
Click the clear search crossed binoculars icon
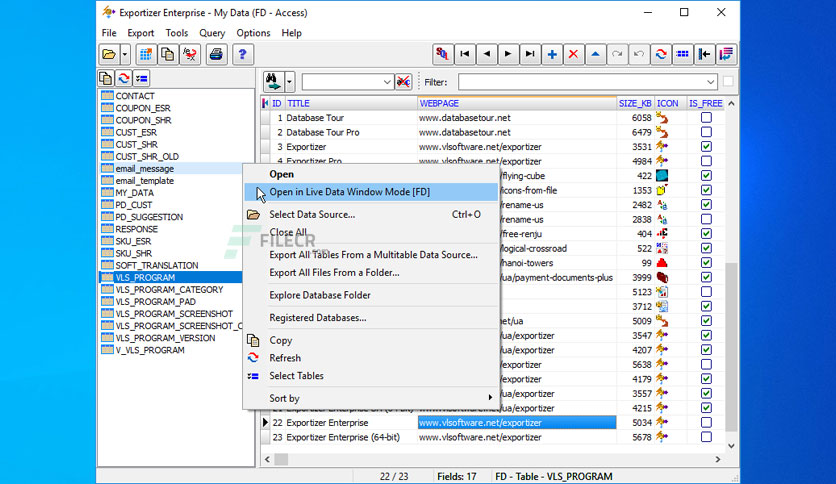click(404, 82)
